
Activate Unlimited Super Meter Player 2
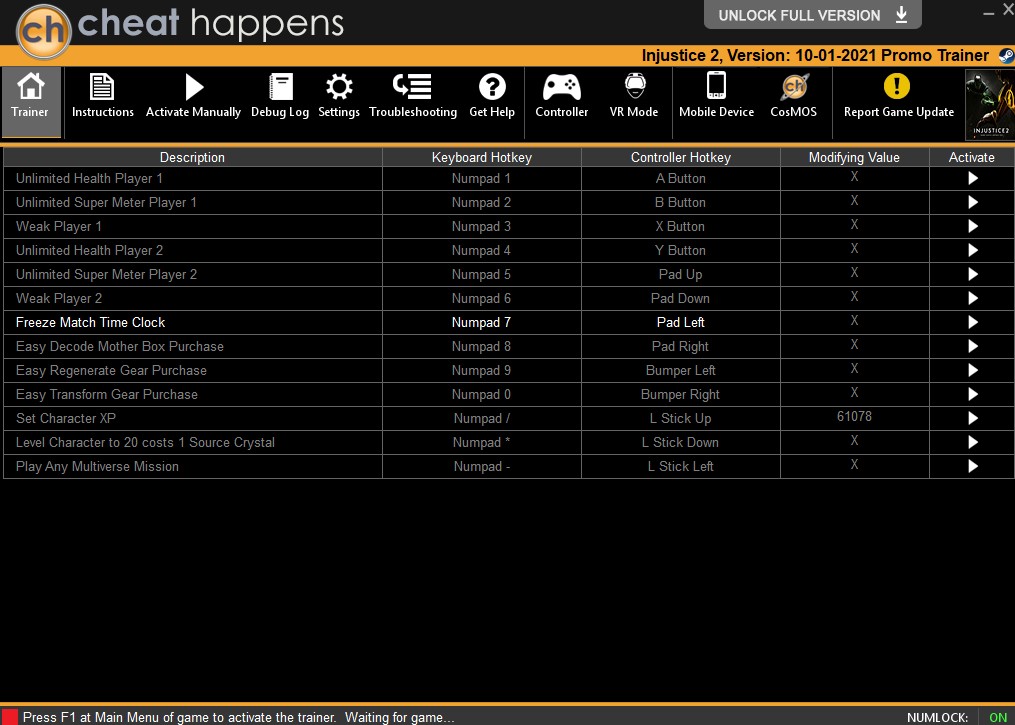click(x=972, y=274)
